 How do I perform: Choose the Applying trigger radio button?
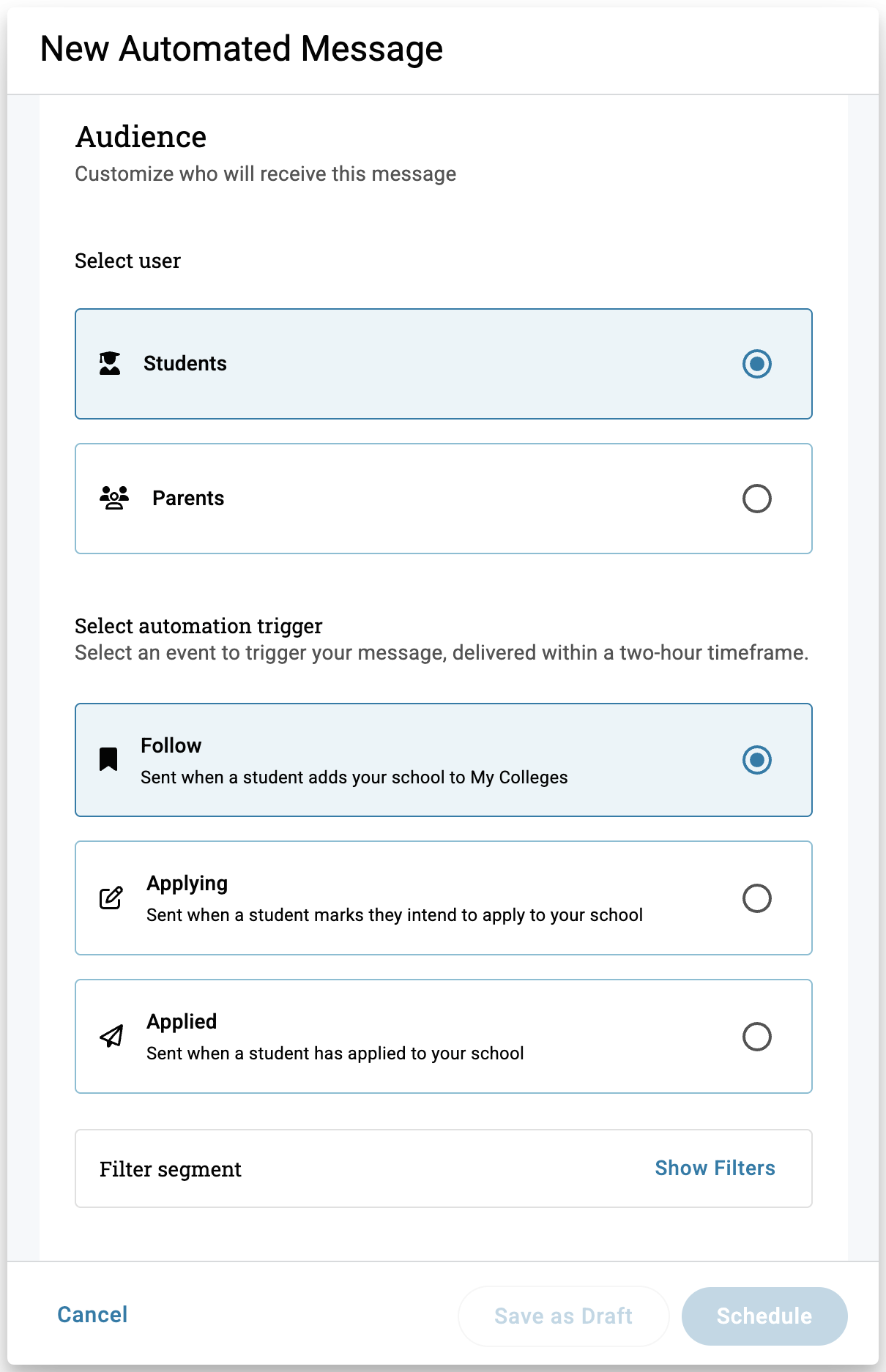click(x=756, y=898)
